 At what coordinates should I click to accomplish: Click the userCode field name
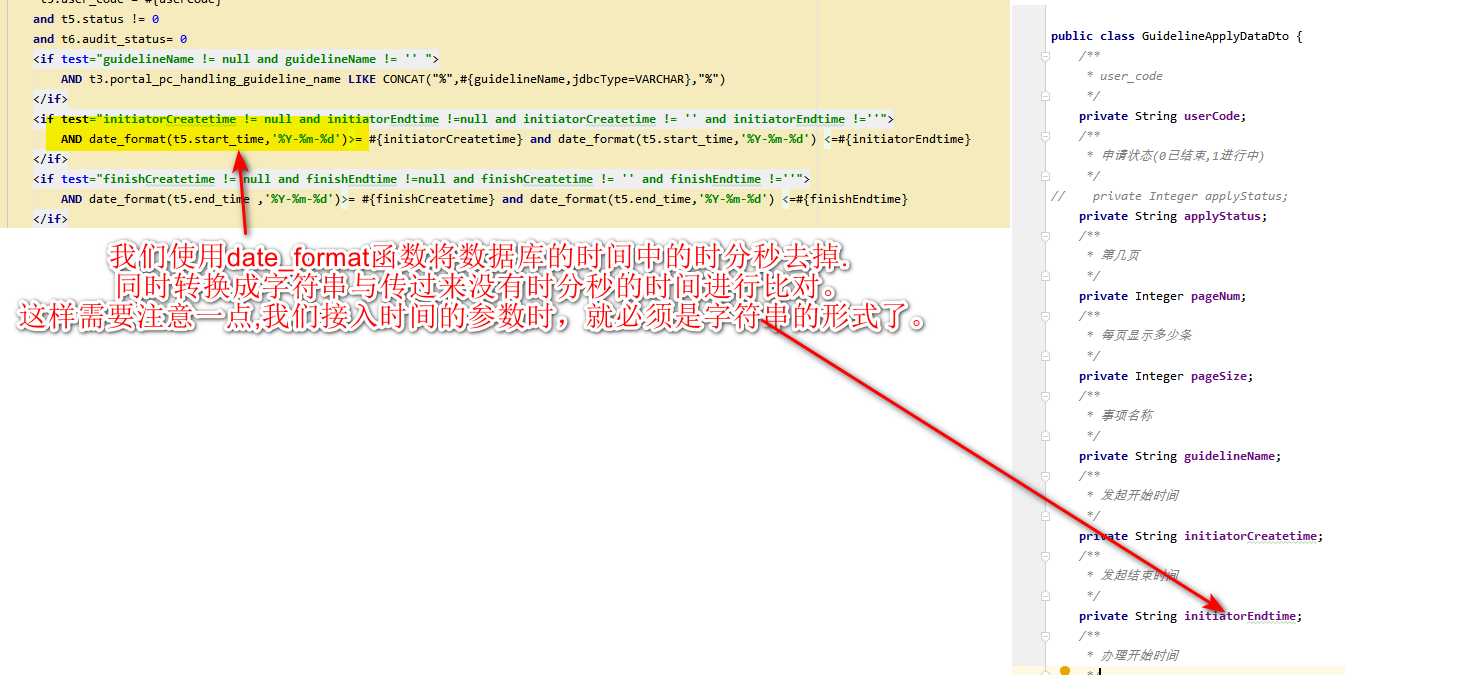[1212, 116]
